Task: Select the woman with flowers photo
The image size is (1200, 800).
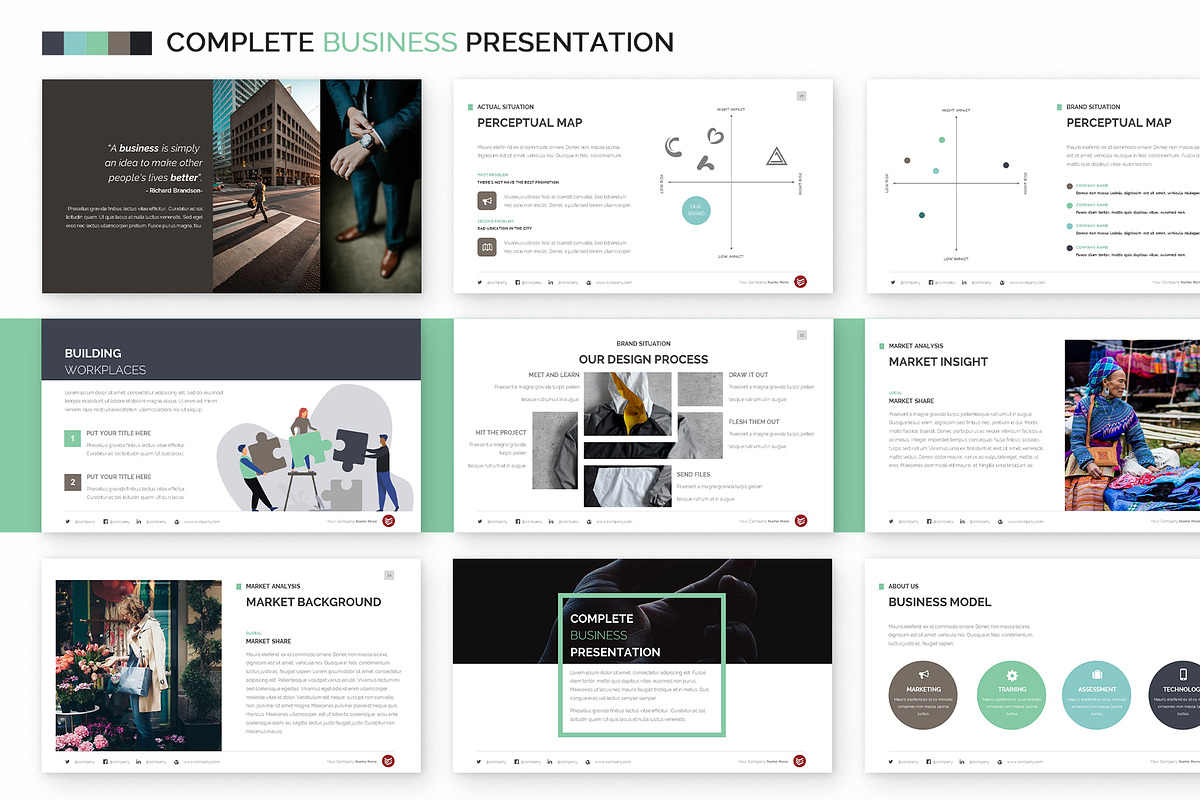Action: coord(139,665)
